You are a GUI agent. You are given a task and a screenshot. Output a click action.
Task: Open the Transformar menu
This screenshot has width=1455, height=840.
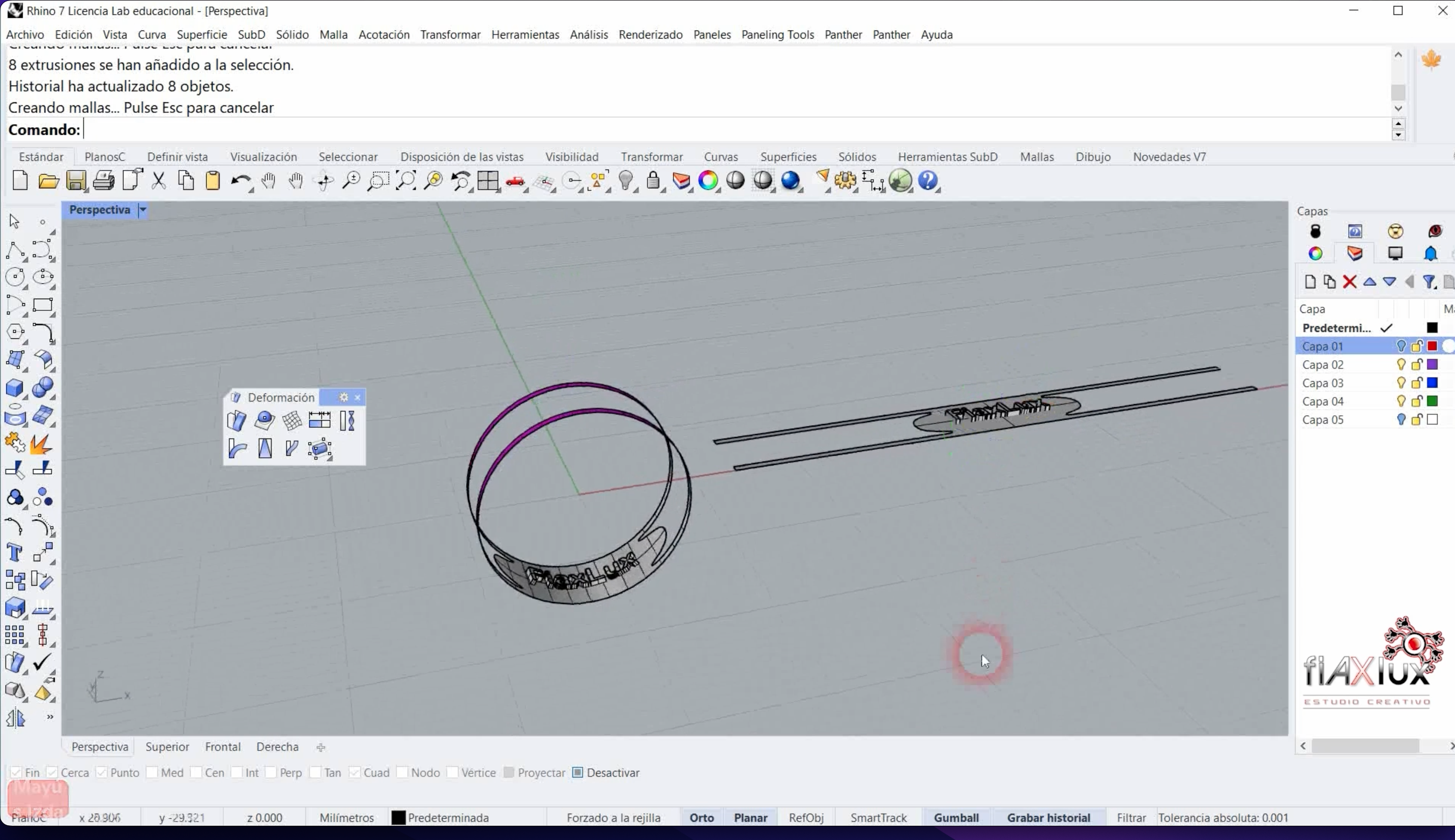[450, 35]
